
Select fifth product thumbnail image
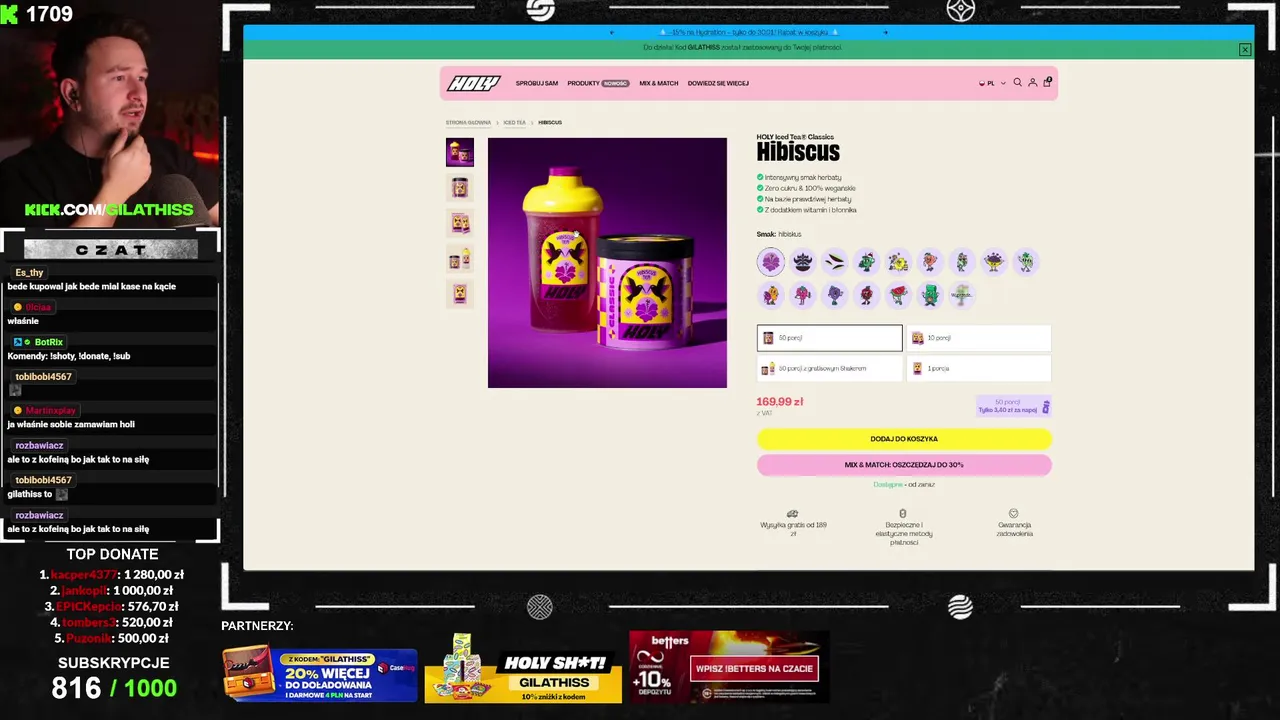[x=460, y=294]
